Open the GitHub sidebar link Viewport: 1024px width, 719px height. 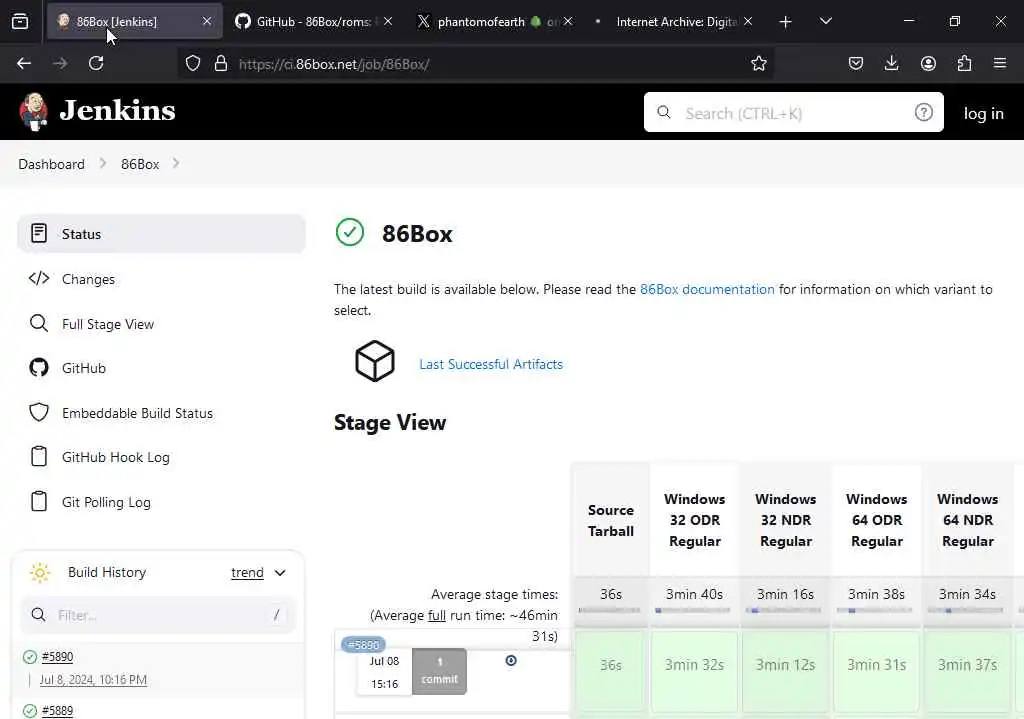click(83, 368)
